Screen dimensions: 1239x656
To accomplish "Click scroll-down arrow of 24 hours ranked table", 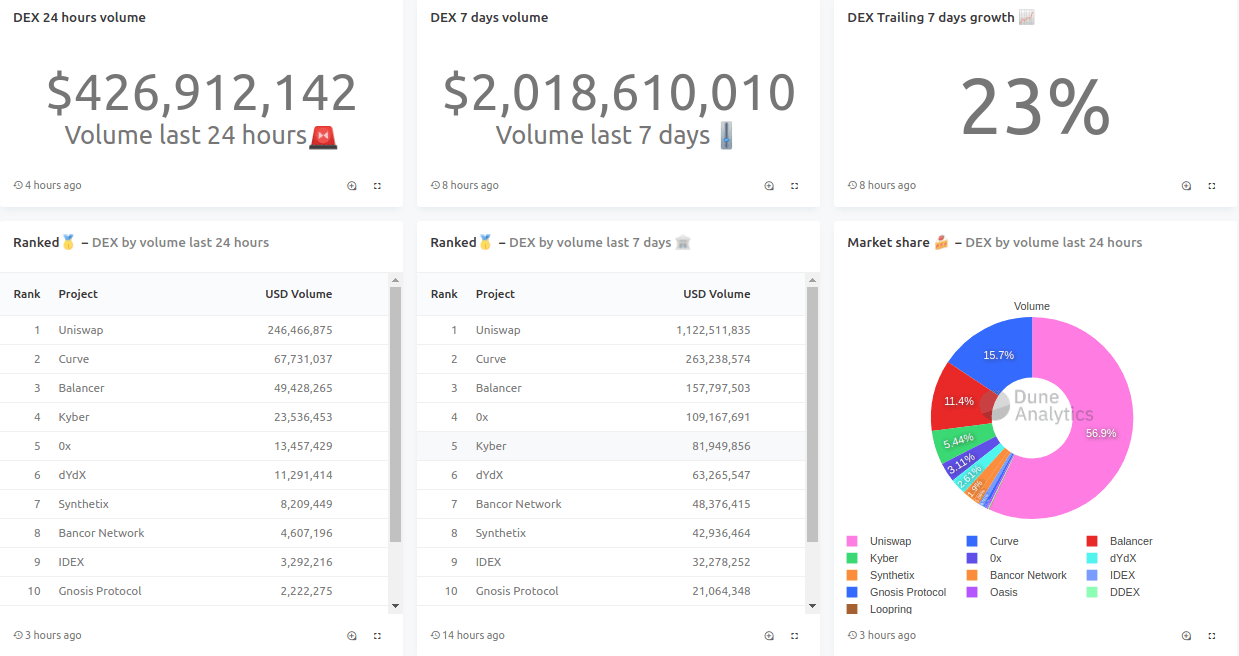I will click(x=395, y=605).
